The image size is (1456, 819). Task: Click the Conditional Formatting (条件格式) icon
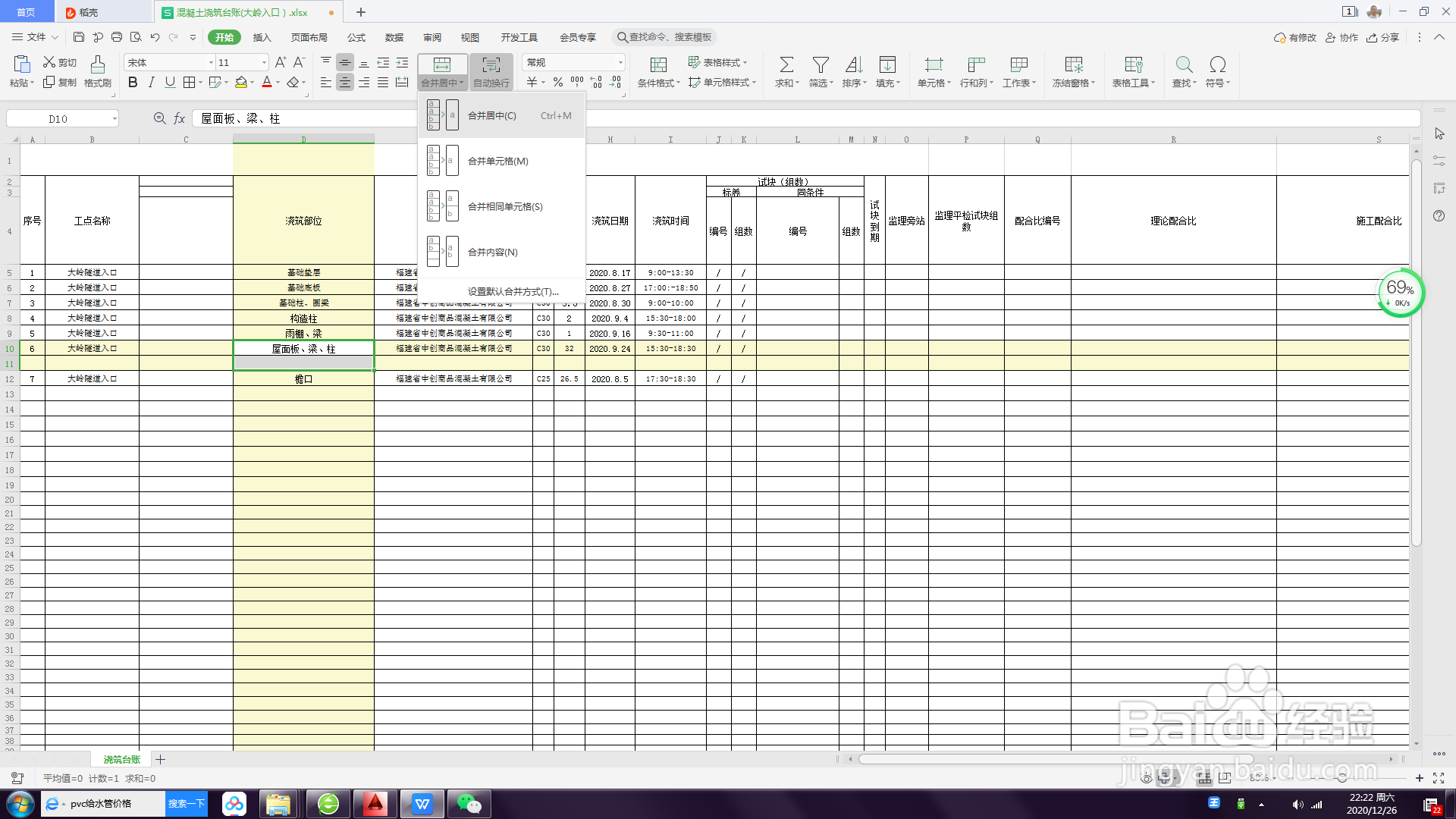tap(658, 65)
